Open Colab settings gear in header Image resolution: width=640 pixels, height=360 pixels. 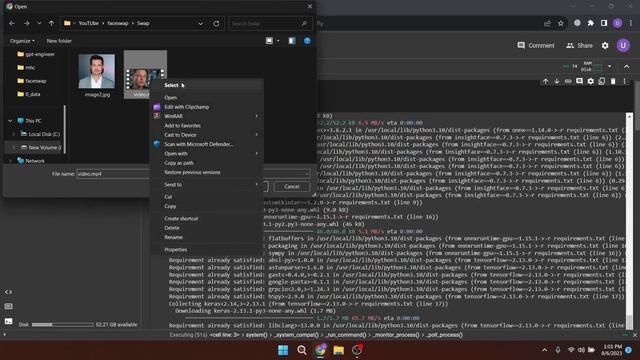click(605, 46)
